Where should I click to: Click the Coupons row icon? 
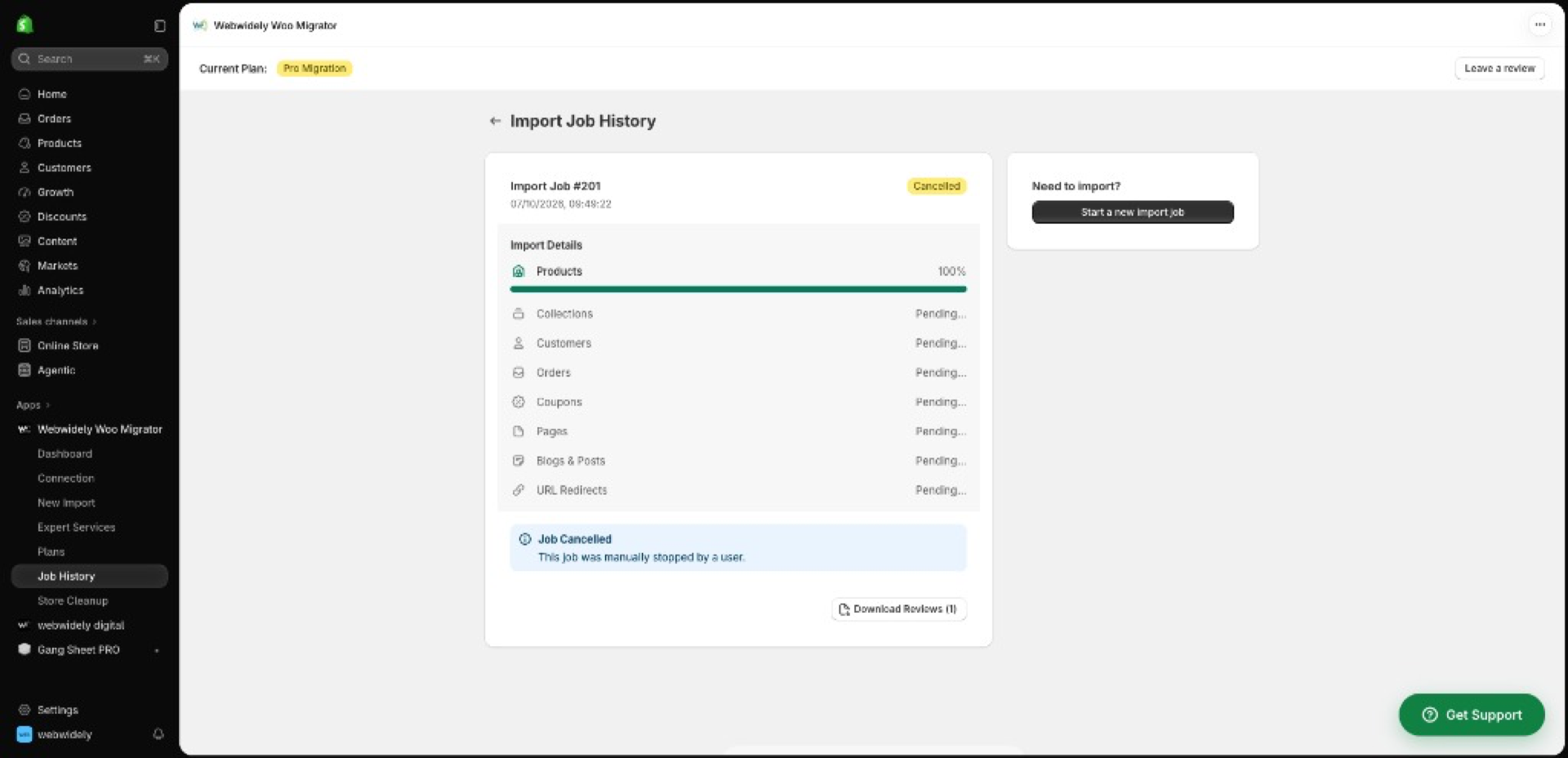[x=519, y=402]
